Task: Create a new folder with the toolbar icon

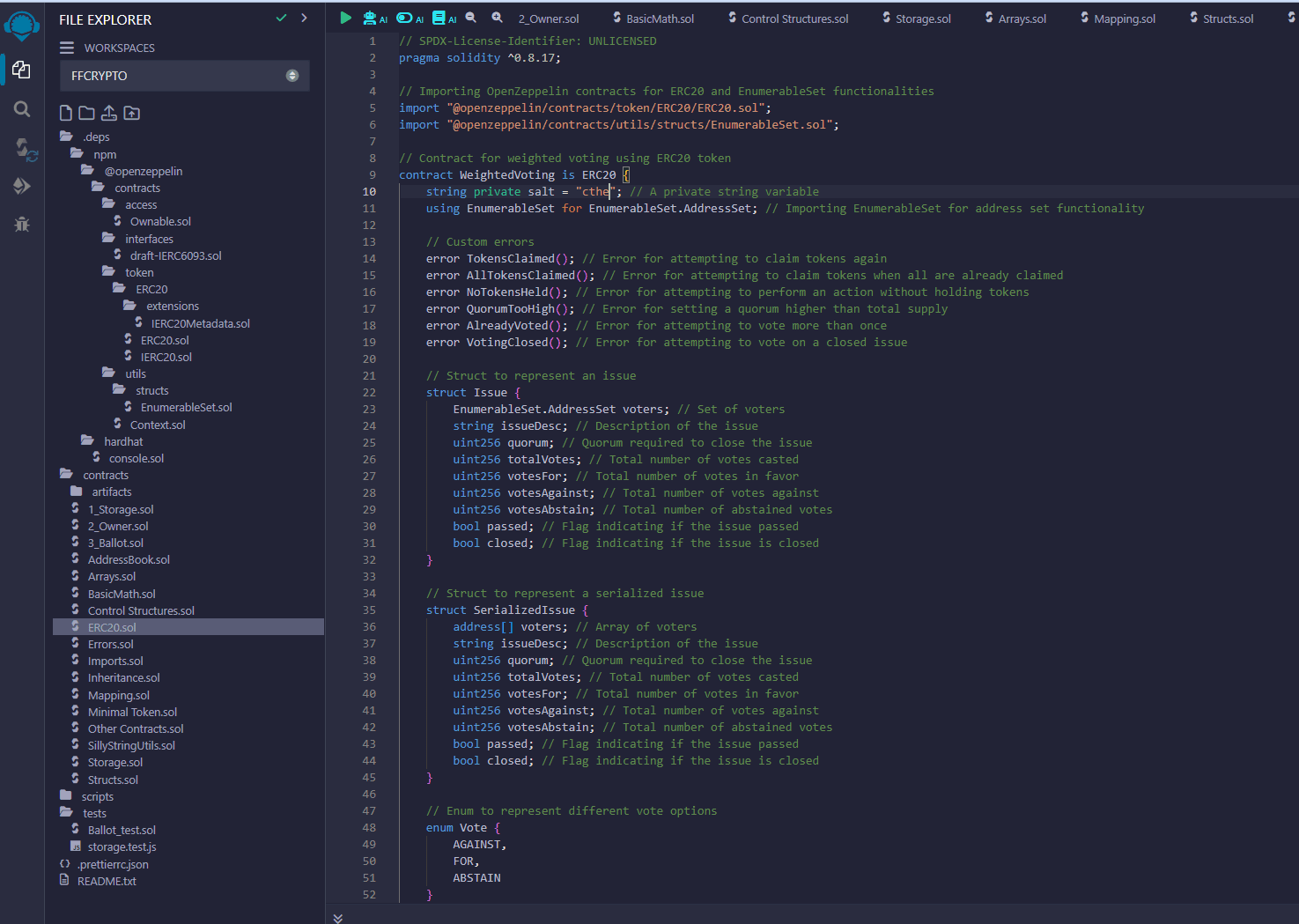Action: [86, 113]
